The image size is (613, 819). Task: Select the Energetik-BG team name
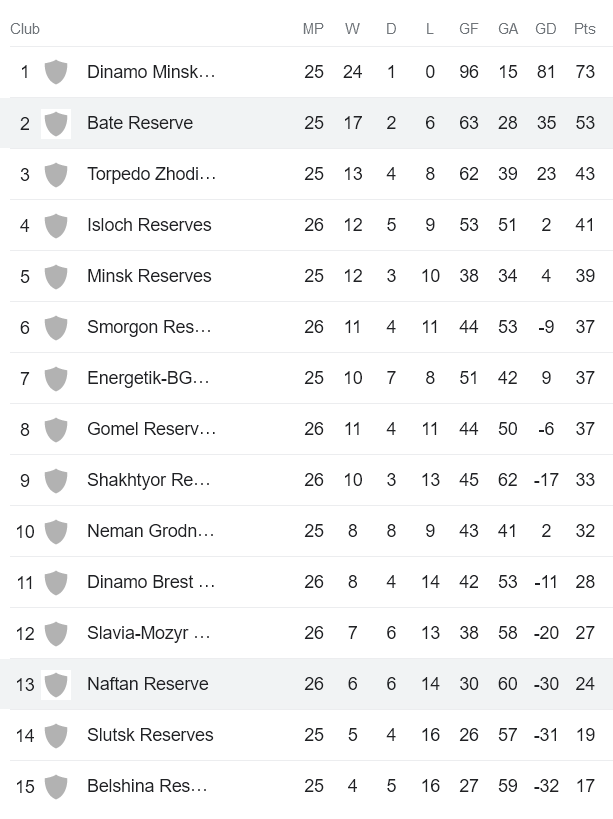(x=151, y=377)
